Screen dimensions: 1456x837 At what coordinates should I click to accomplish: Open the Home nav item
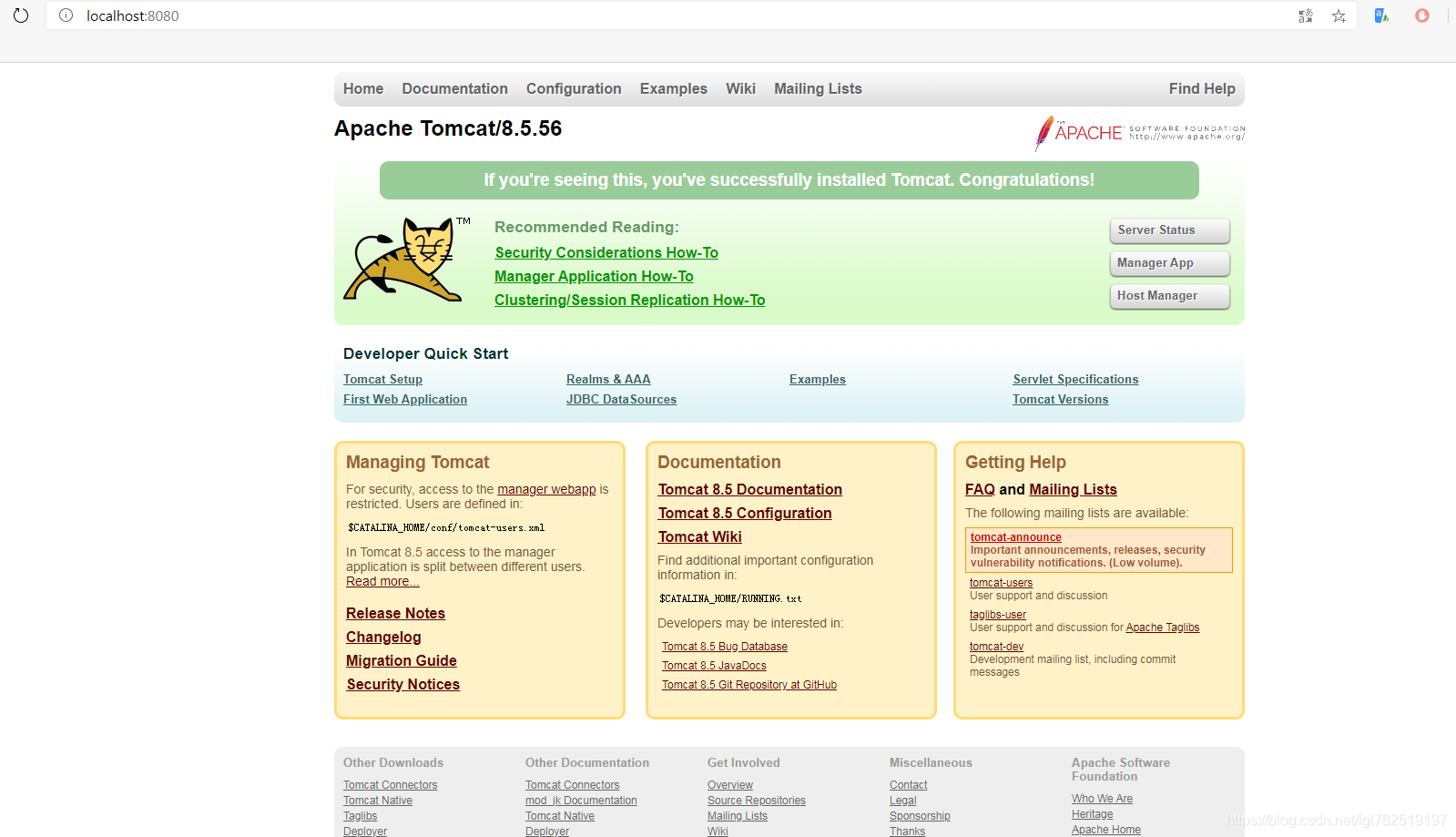[x=363, y=88]
